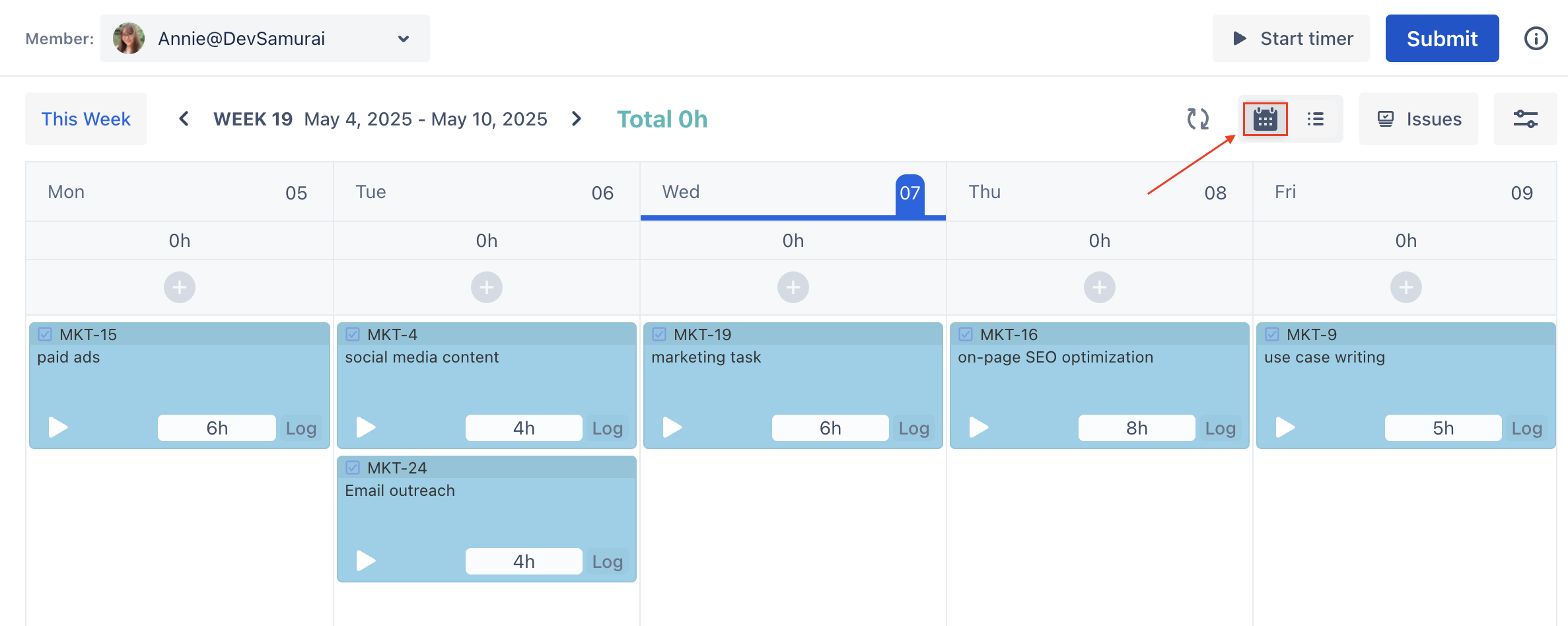Open the filter settings sliders icon
Viewport: 1568px width, 626px height.
click(x=1525, y=119)
